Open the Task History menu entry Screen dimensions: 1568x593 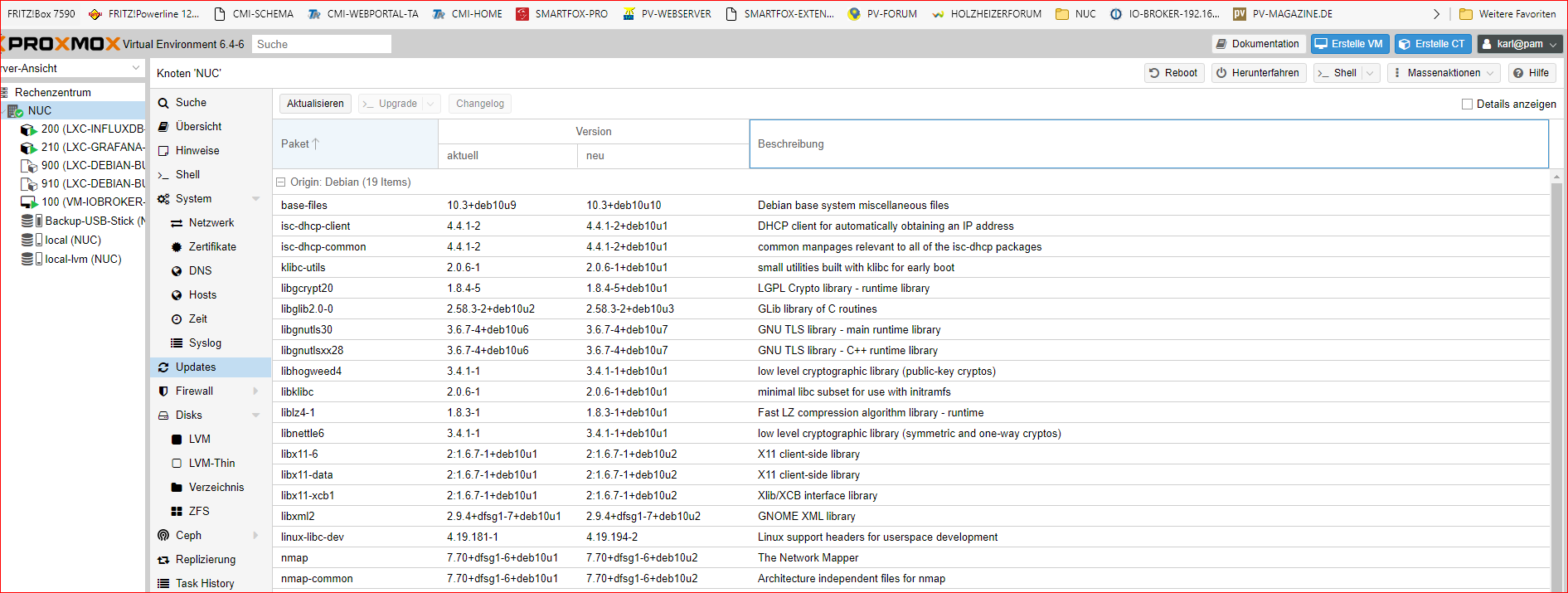click(x=211, y=584)
